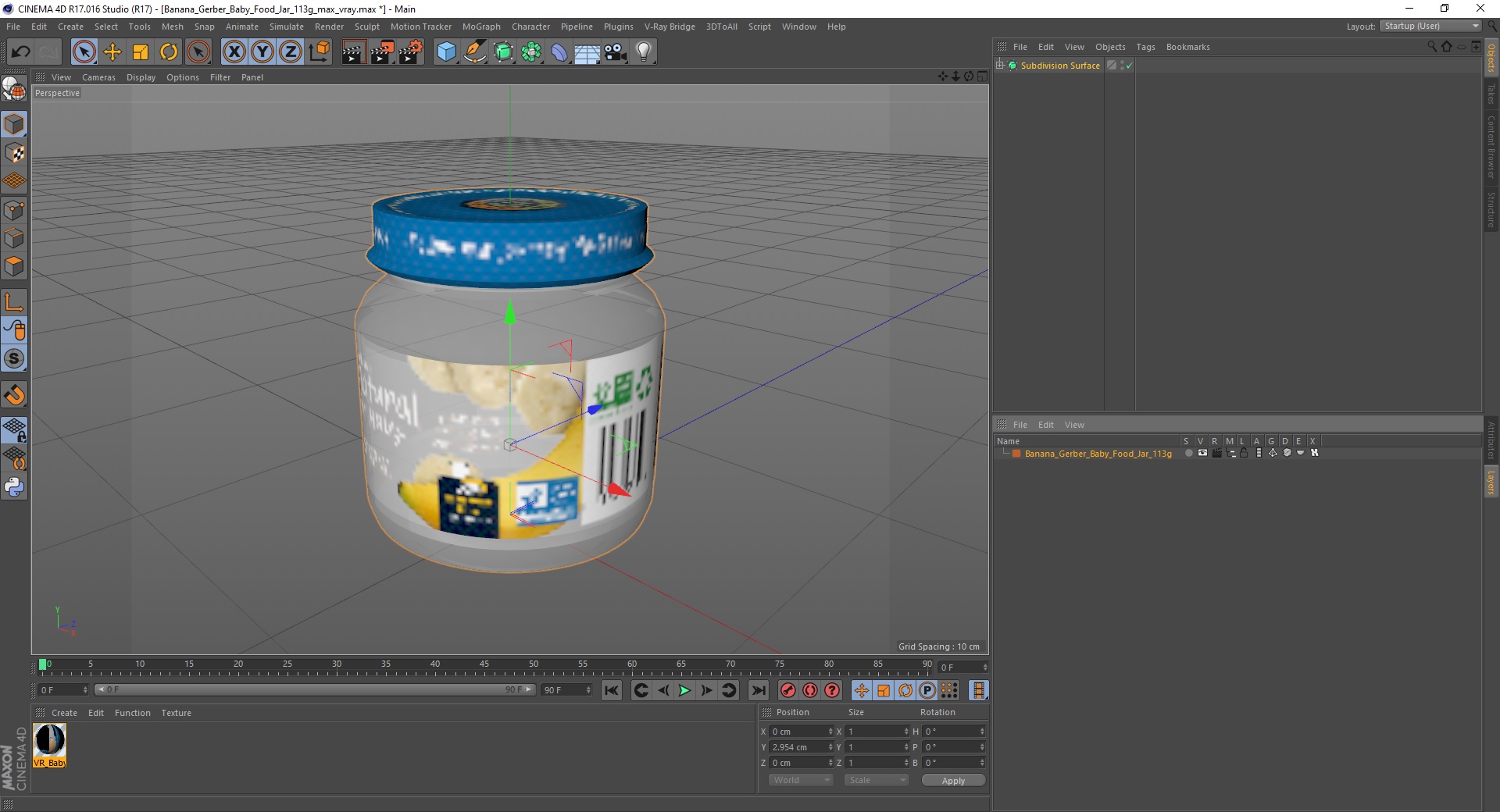The height and width of the screenshot is (812, 1500).
Task: Toggle layer lock icon
Action: [x=1244, y=453]
